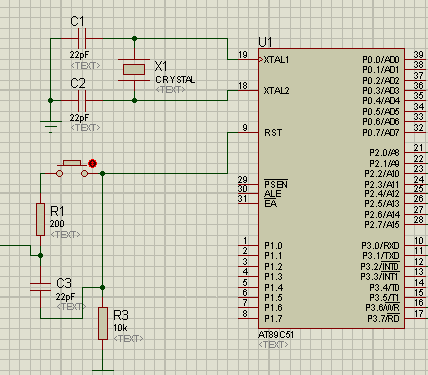Click capacitor C3 symbol
The width and height of the screenshot is (428, 375).
click(40, 287)
